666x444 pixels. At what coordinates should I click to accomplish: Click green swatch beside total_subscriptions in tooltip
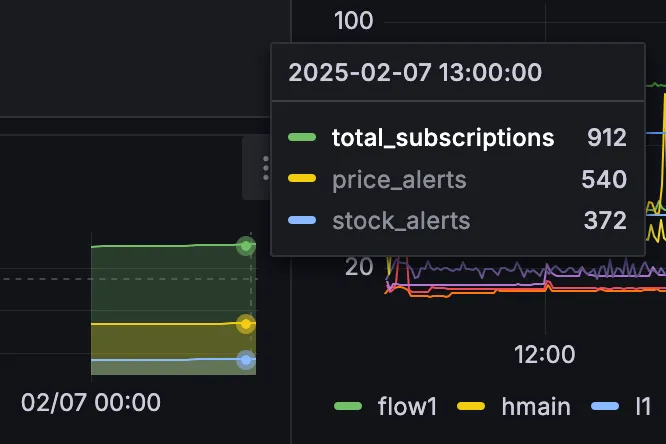coord(301,138)
